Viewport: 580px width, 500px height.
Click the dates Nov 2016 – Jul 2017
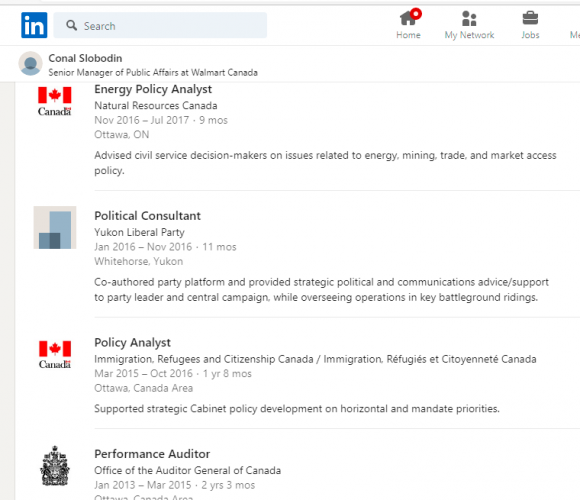(x=142, y=120)
